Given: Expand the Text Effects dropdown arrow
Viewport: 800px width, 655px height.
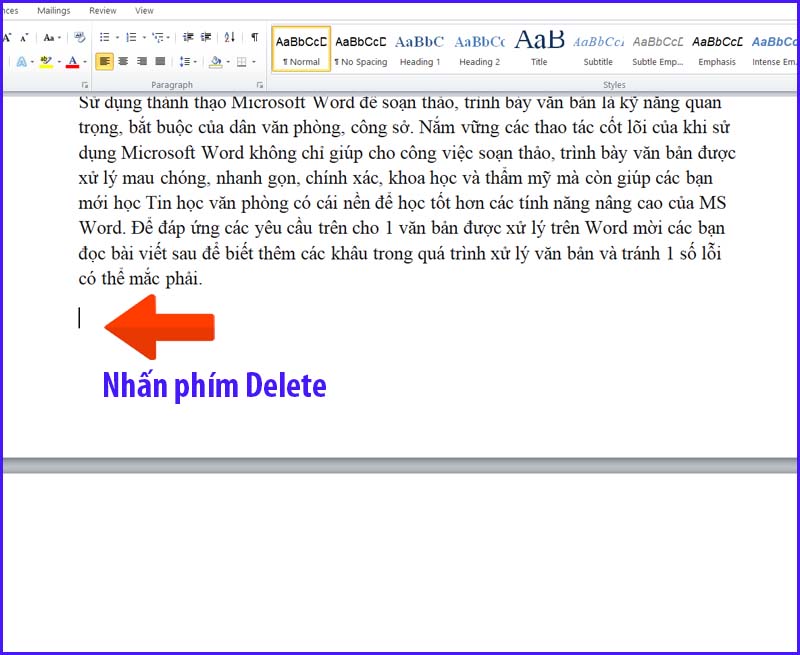Looking at the screenshot, I should 32,62.
